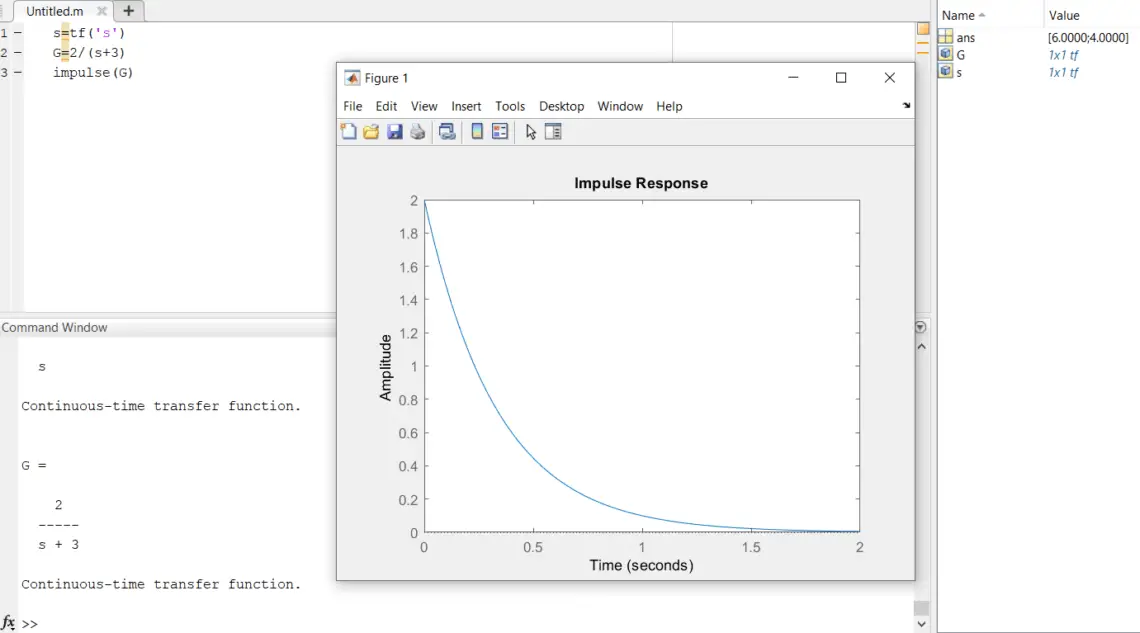Activate Edit Plot arrow tool
The width and height of the screenshot is (1140, 633).
(x=530, y=131)
